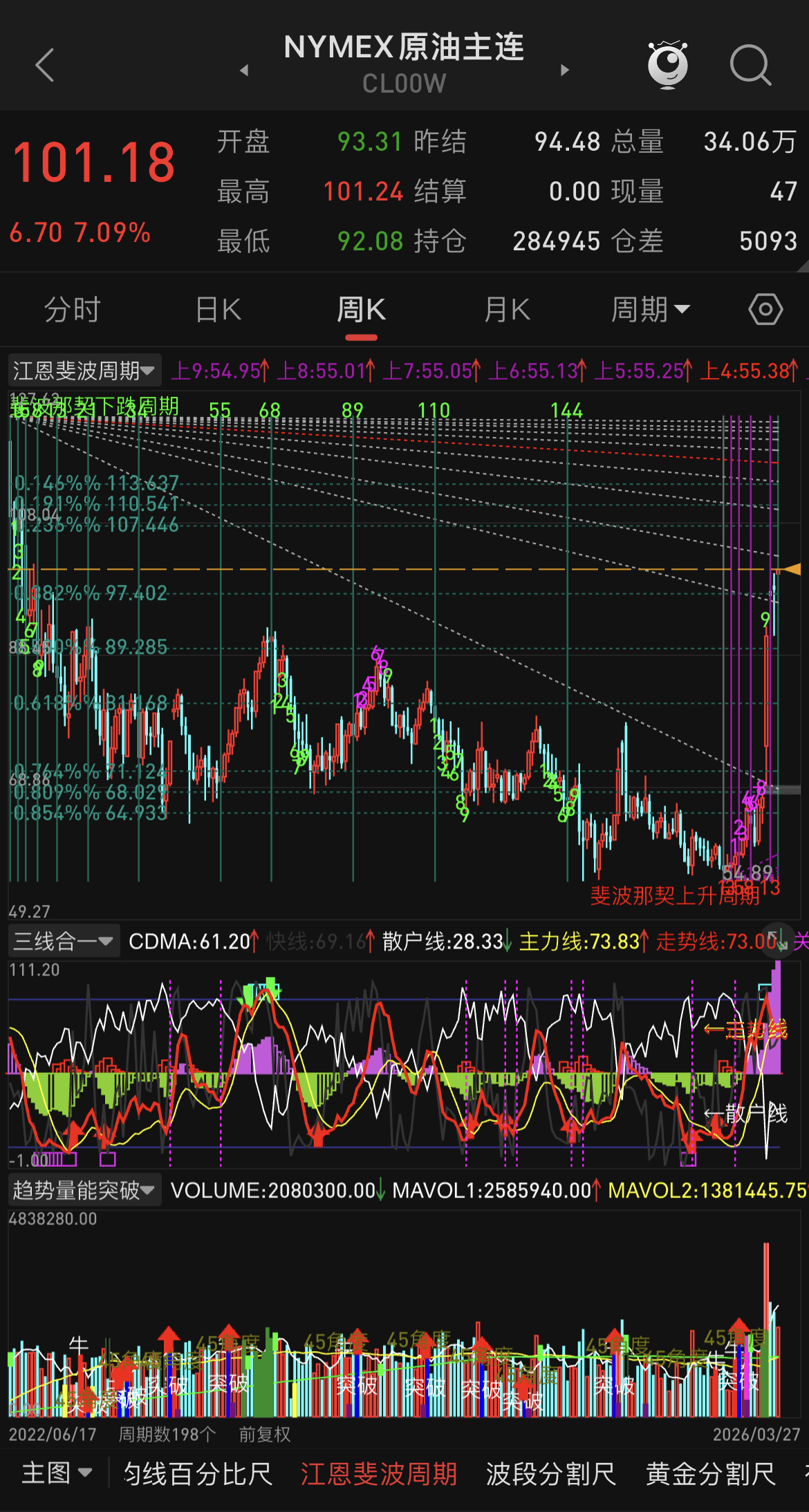Tap the 散户线:28.33 readout
Viewport: 809px width, 1512px height.
click(447, 941)
